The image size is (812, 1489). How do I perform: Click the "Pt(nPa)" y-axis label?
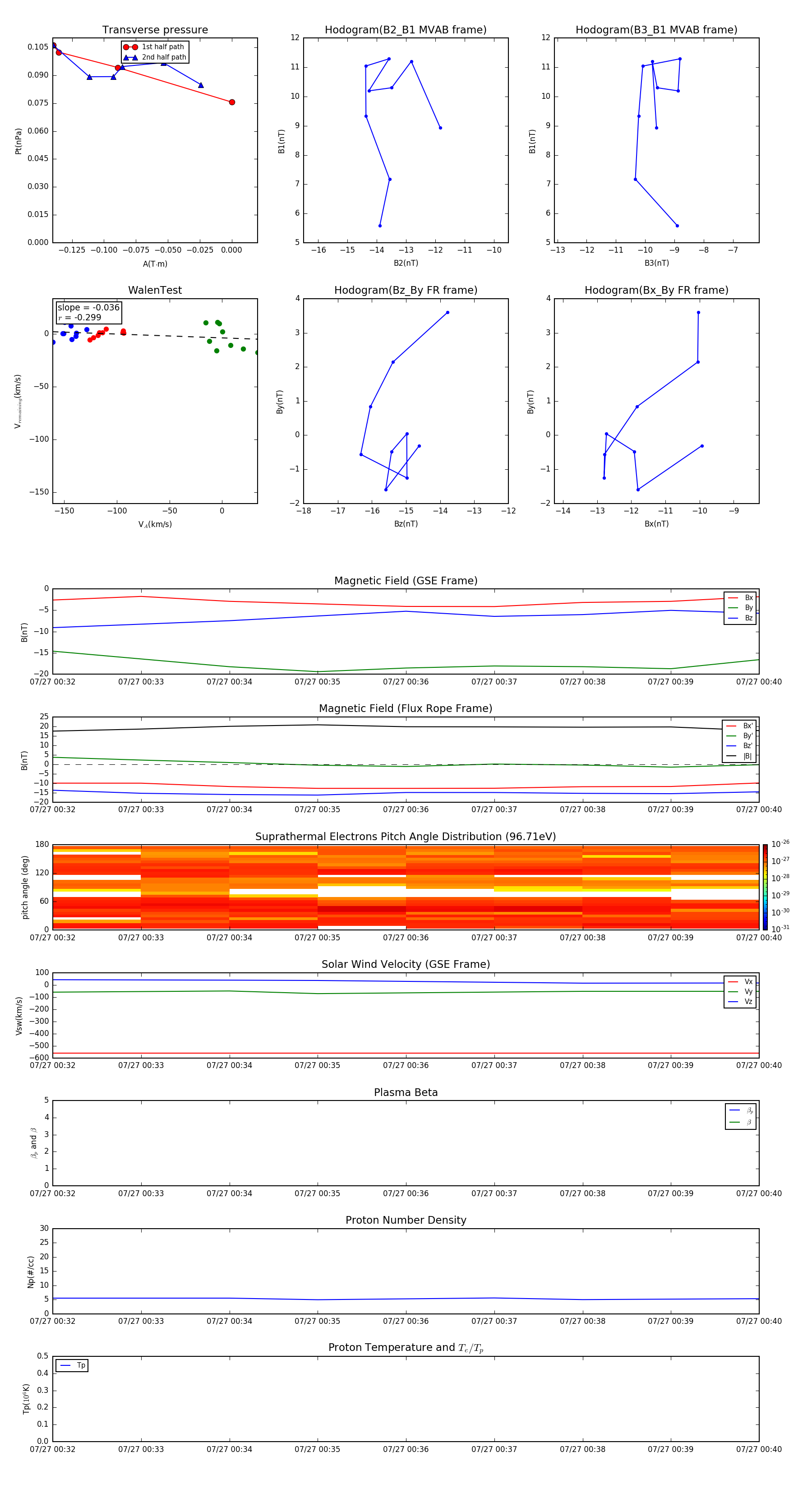pyautogui.click(x=18, y=141)
